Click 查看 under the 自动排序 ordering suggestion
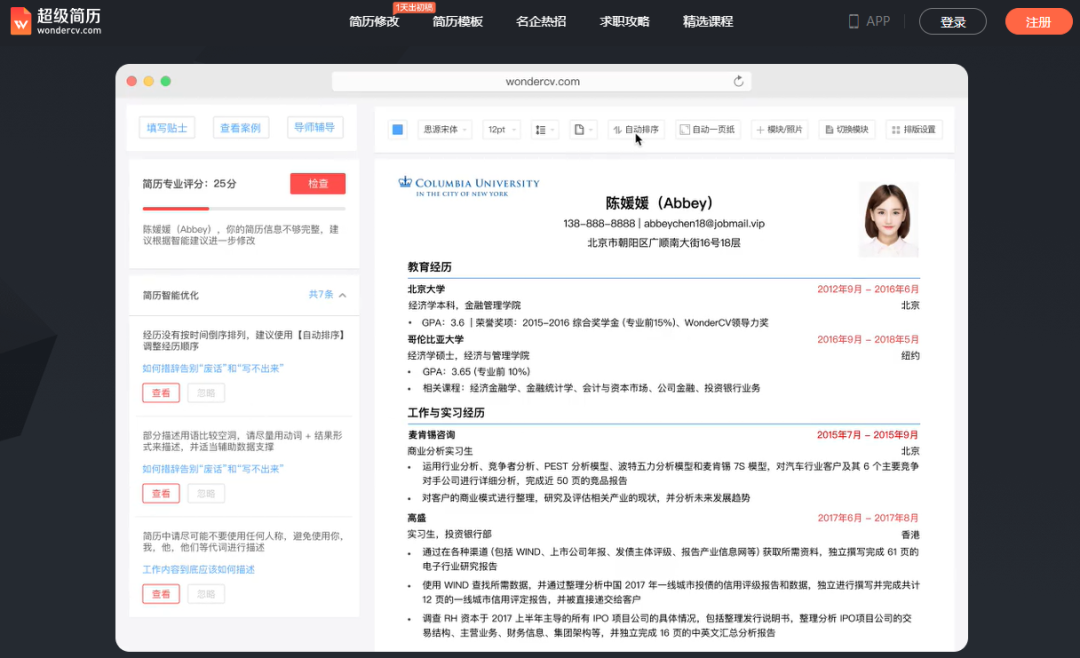Screen dimensions: 1080x658 click(x=161, y=393)
